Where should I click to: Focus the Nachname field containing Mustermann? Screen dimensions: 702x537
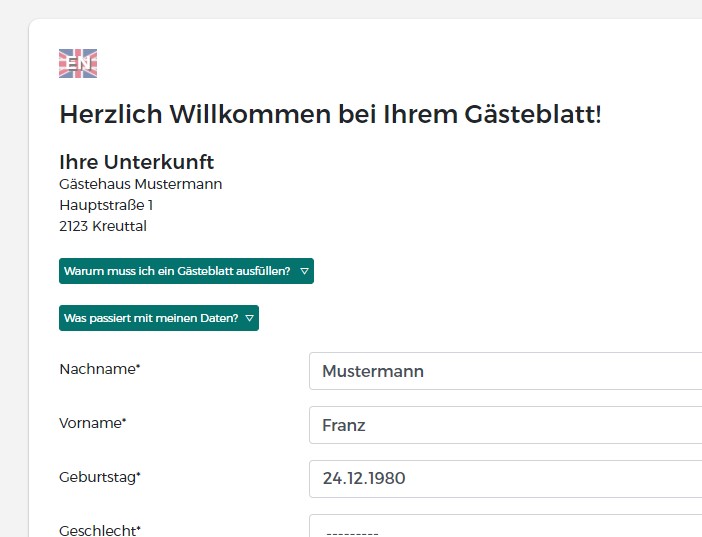tap(505, 371)
